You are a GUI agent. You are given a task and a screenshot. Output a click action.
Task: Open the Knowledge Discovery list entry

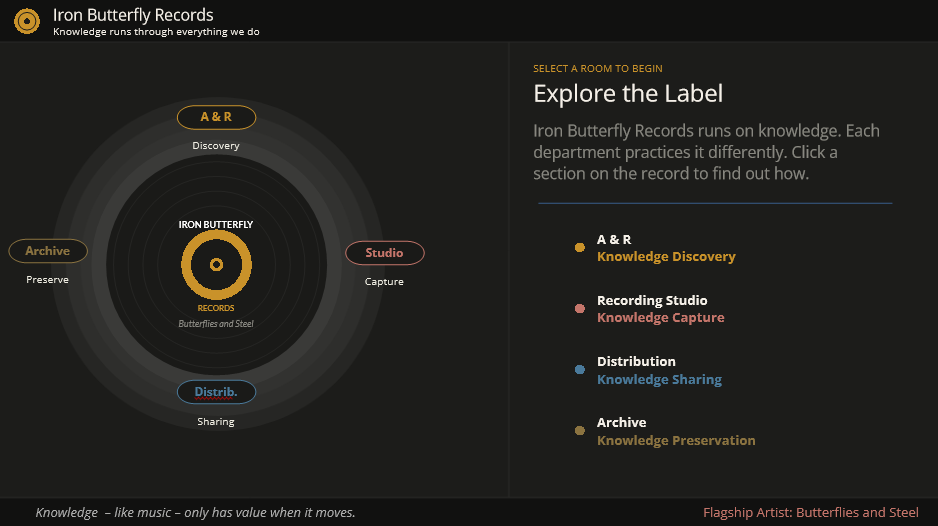(x=666, y=257)
